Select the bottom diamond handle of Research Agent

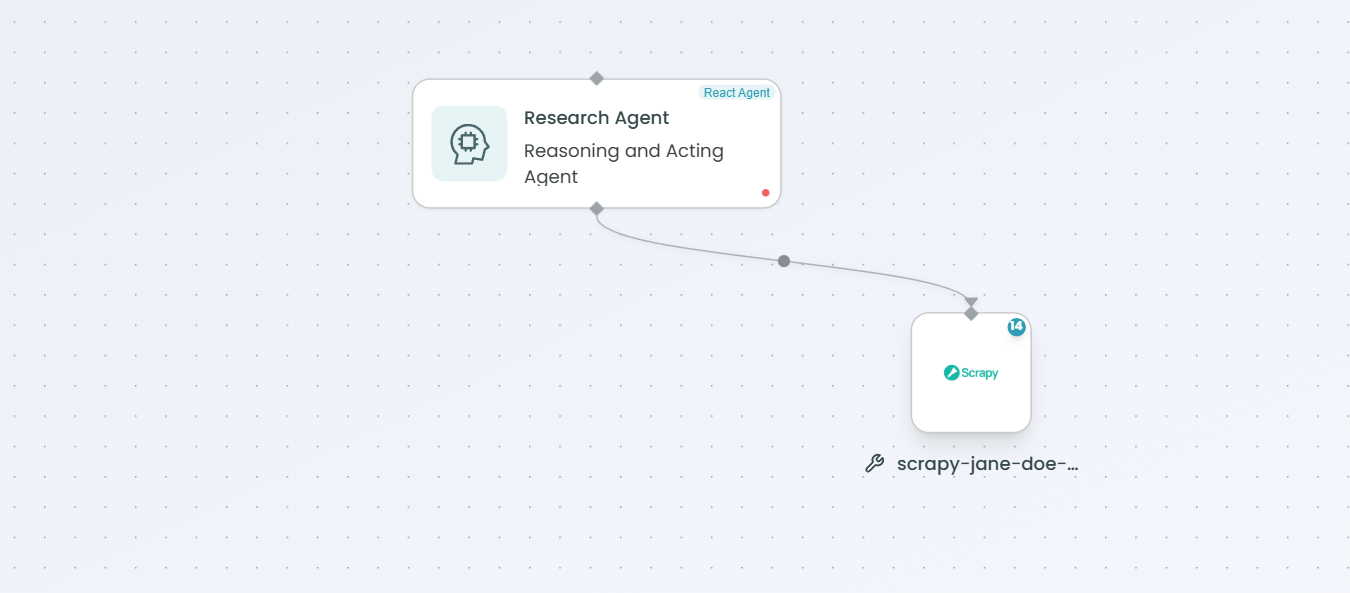pos(597,208)
